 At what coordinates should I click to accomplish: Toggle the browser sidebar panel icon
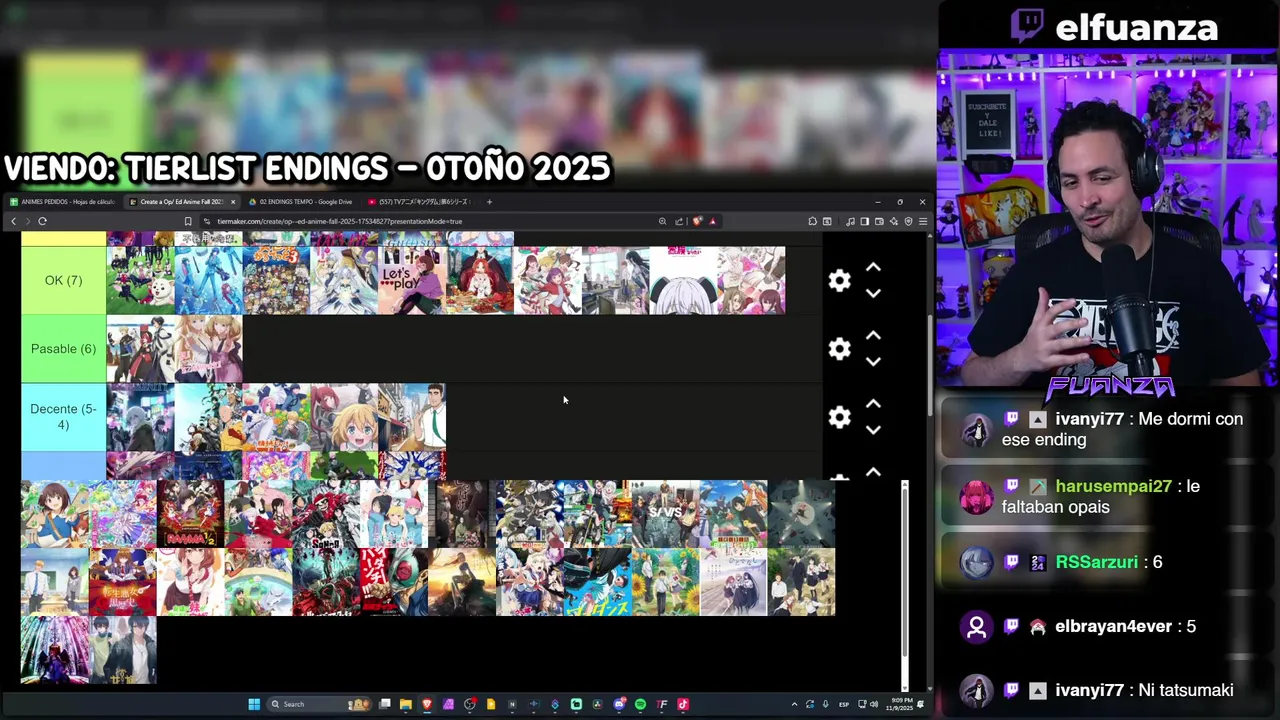pyautogui.click(x=864, y=221)
